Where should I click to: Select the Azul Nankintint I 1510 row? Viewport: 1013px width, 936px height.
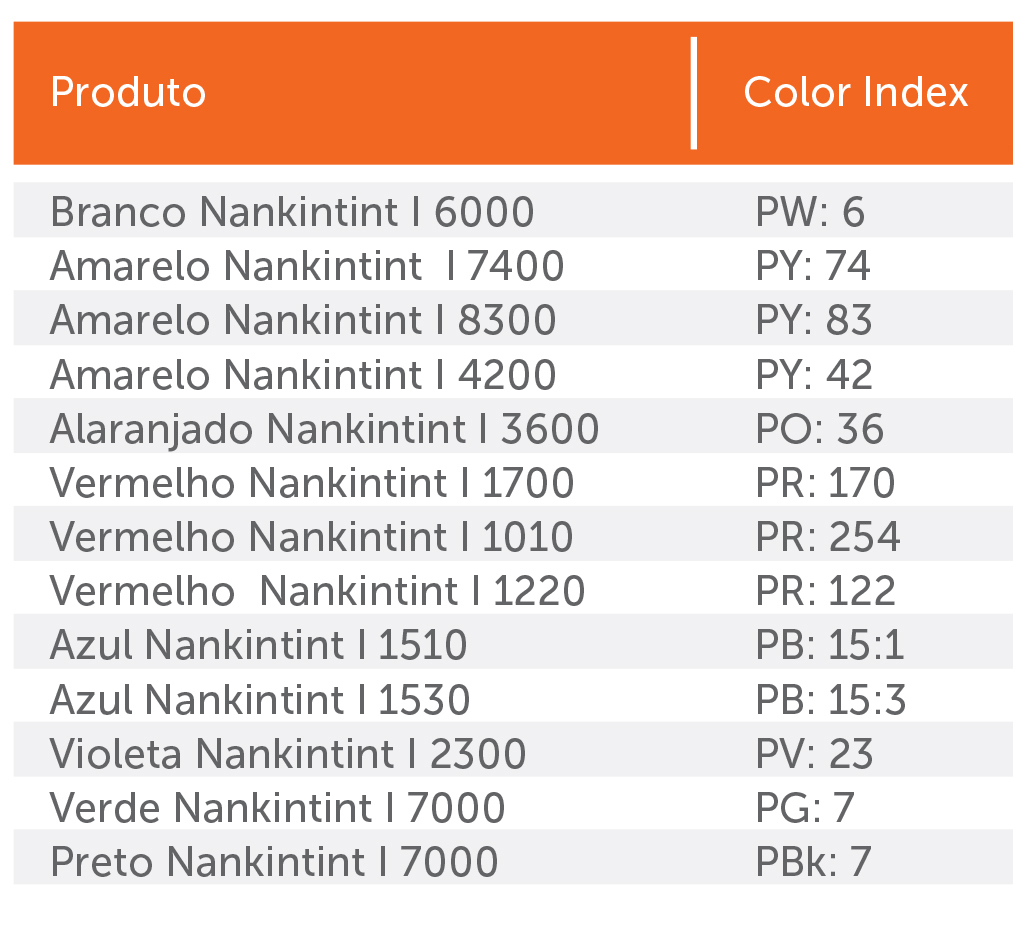click(258, 645)
